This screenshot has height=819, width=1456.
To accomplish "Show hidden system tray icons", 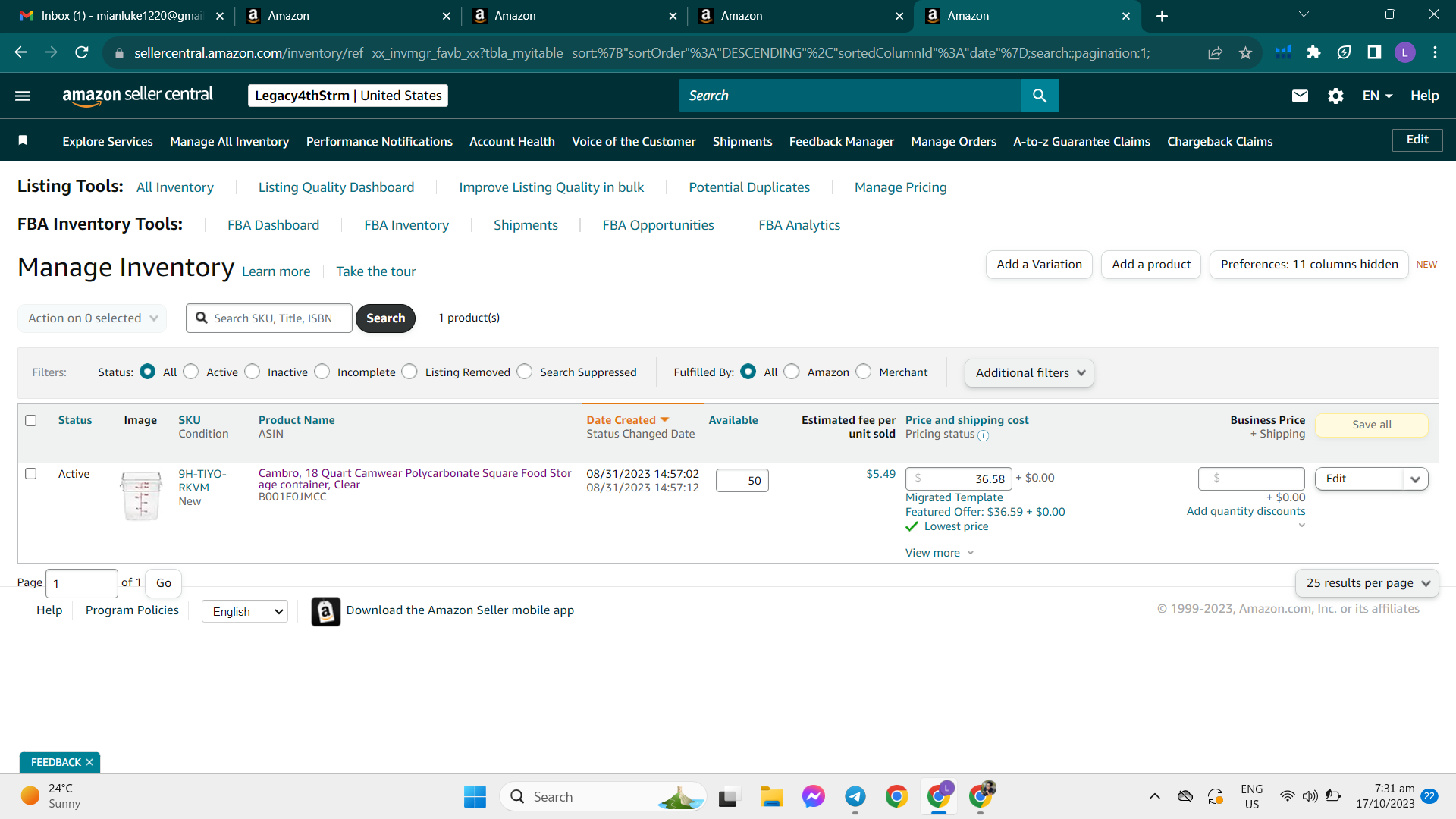I will (1154, 796).
